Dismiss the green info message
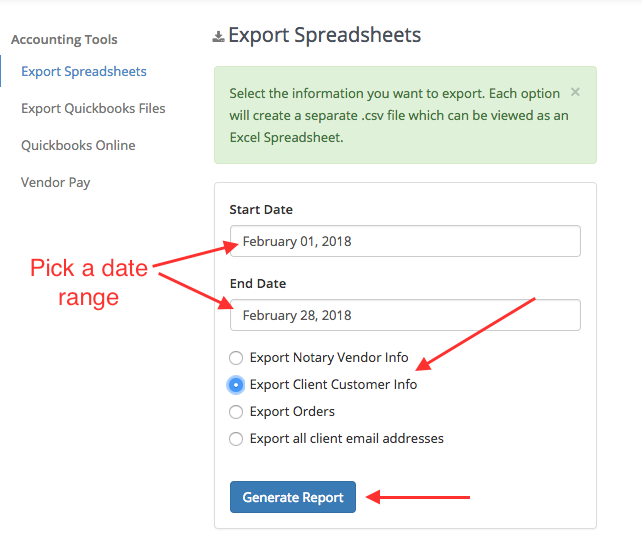 point(575,92)
